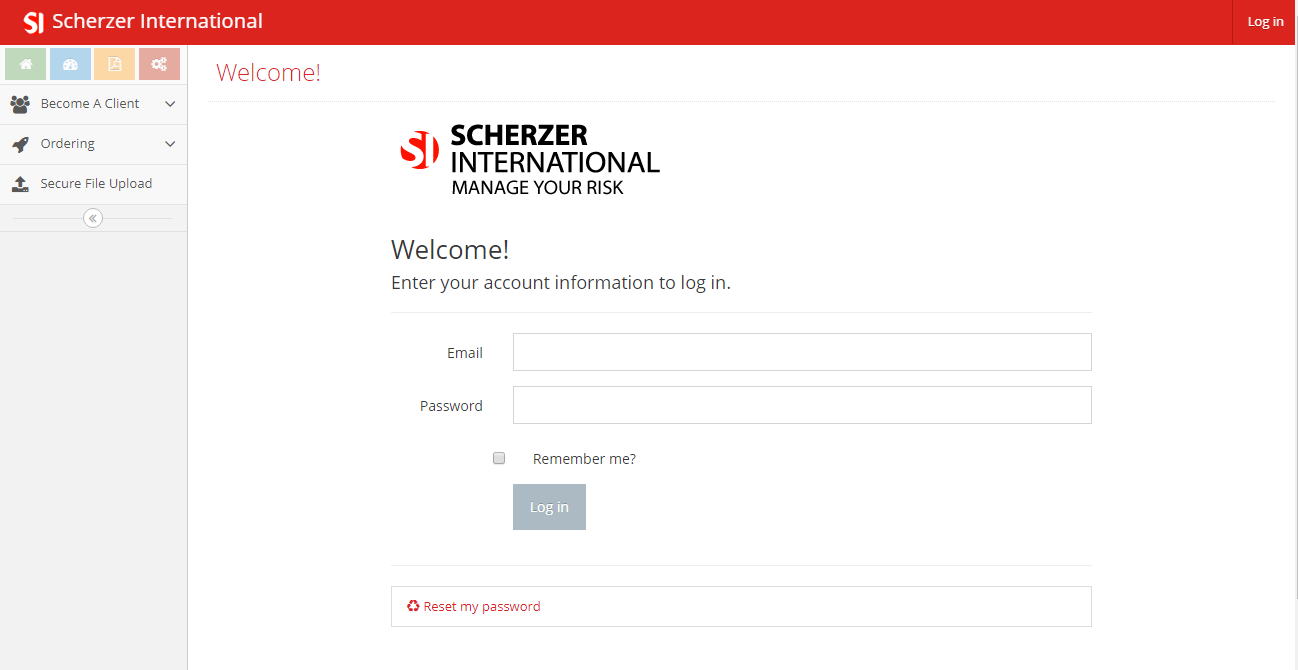Click the SI logo in header
The height and width of the screenshot is (670, 1298).
[34, 22]
